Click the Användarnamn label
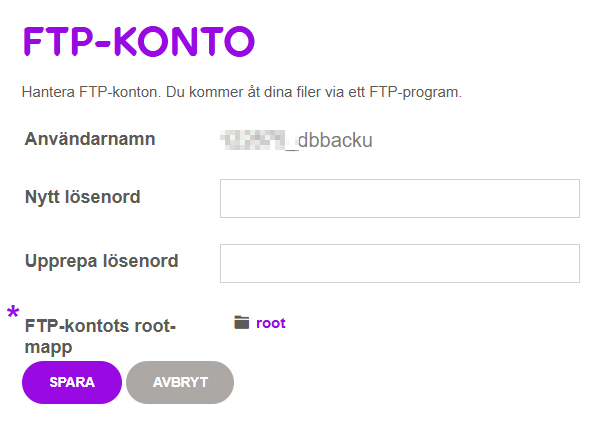606x428 pixels. [x=89, y=139]
